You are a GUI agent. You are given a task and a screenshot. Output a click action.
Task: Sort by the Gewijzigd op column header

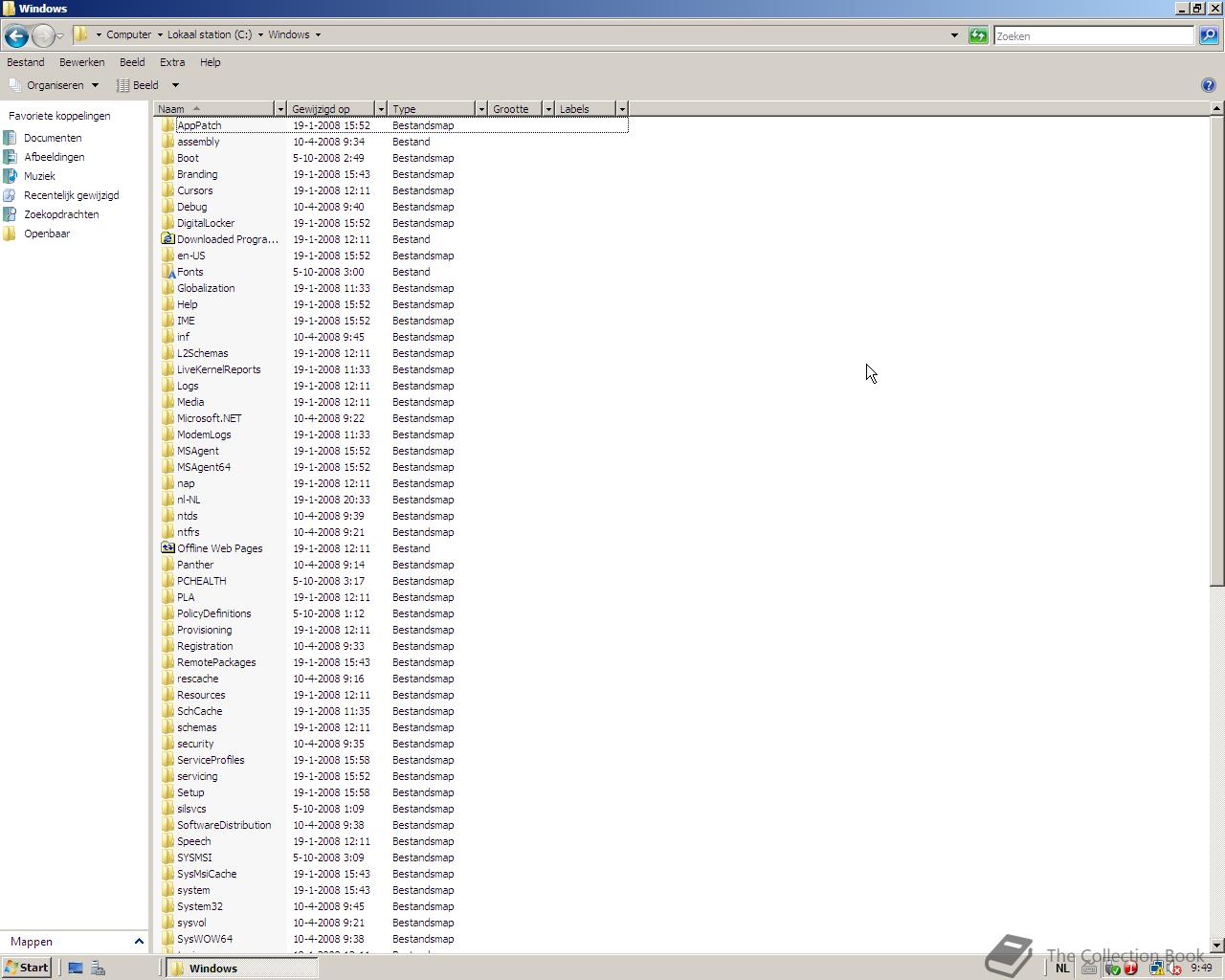(331, 109)
